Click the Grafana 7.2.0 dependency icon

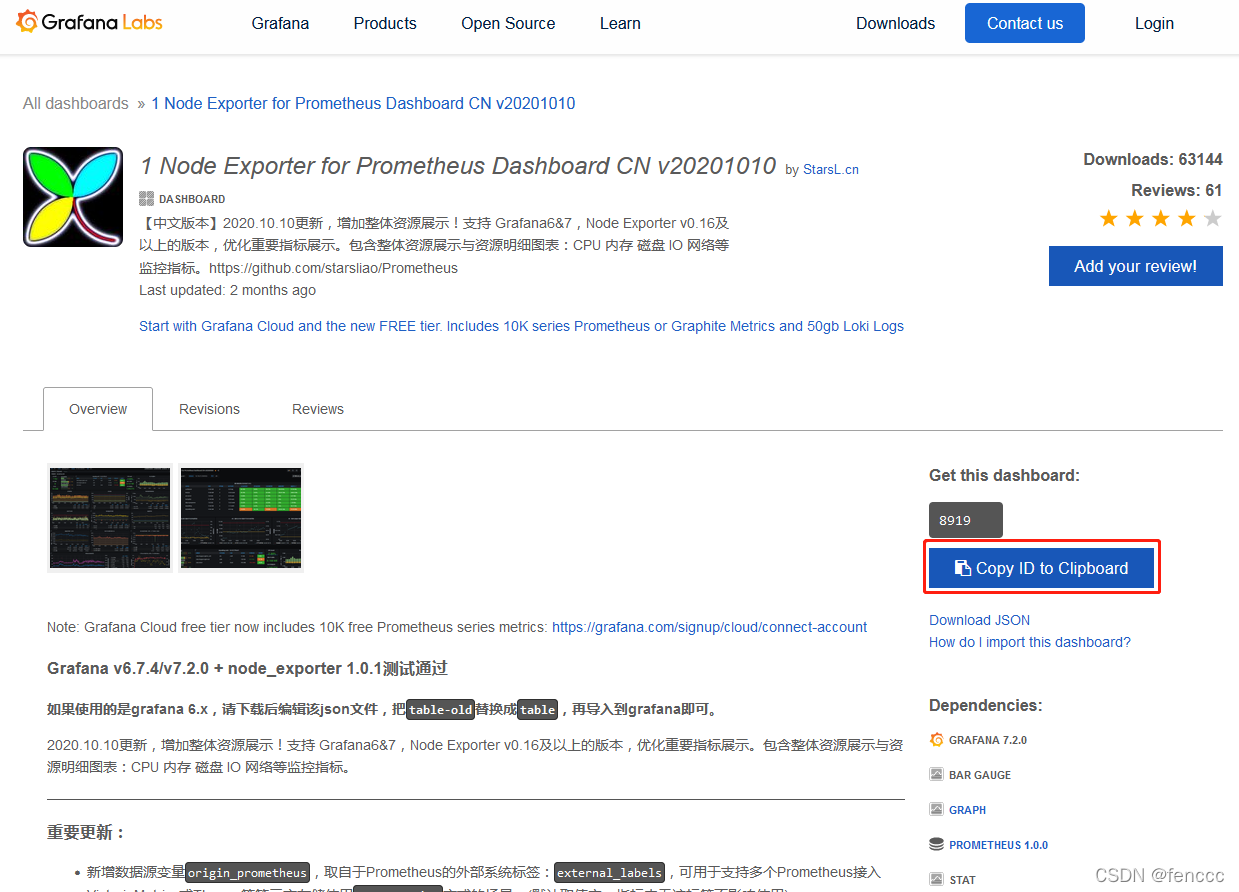936,740
